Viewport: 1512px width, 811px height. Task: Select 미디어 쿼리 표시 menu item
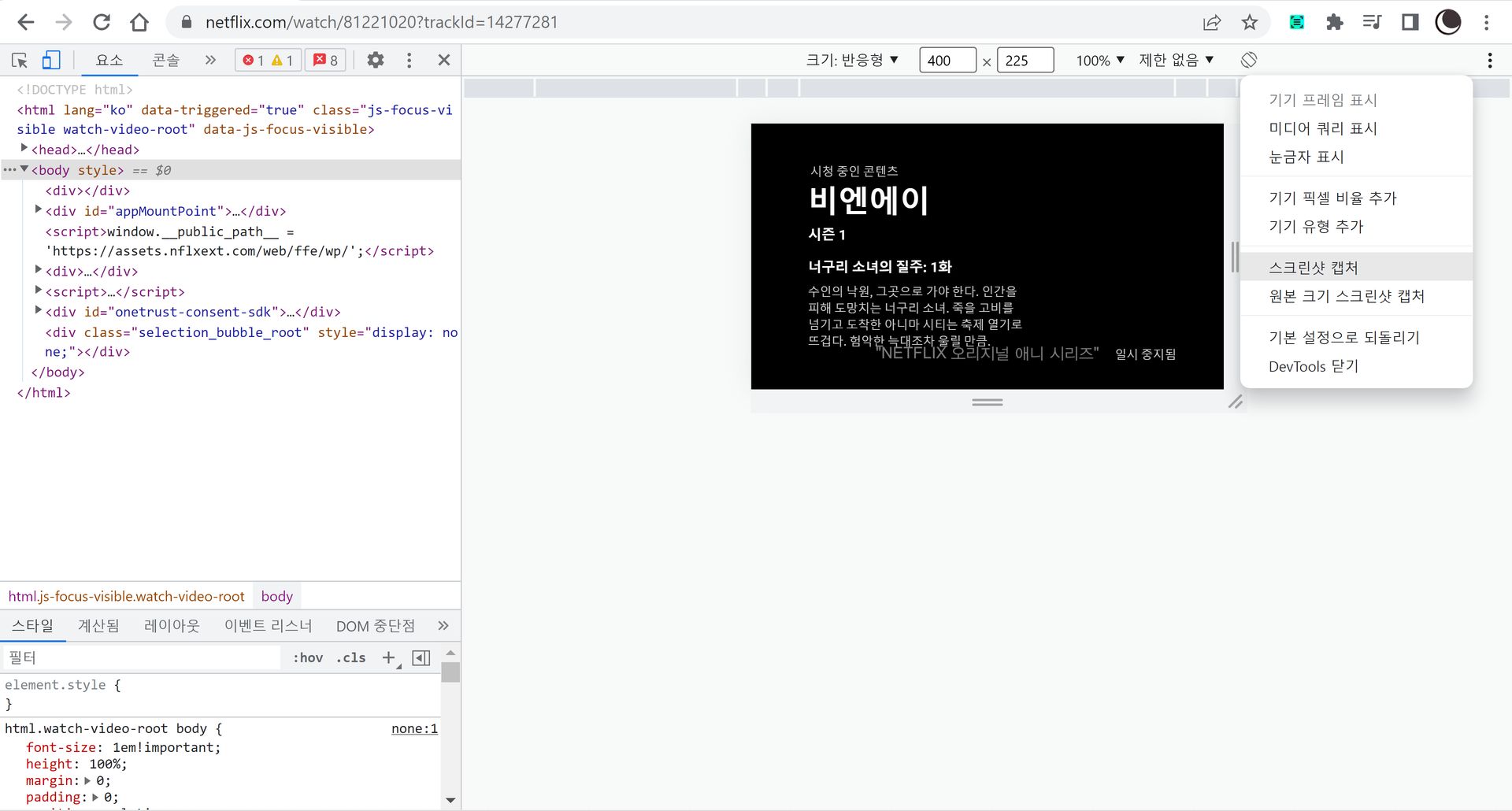coord(1356,128)
